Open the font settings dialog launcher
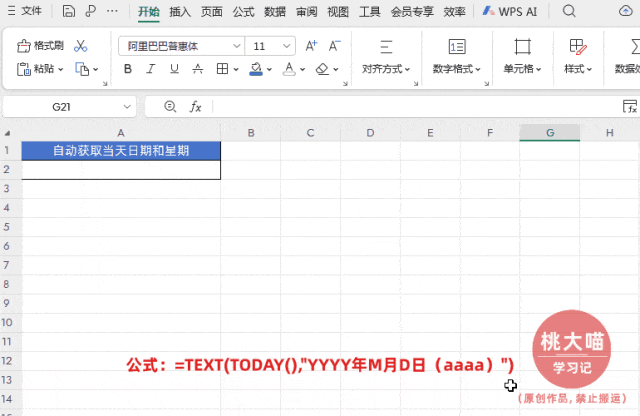Viewport: 640px width, 416px height. pos(345,84)
